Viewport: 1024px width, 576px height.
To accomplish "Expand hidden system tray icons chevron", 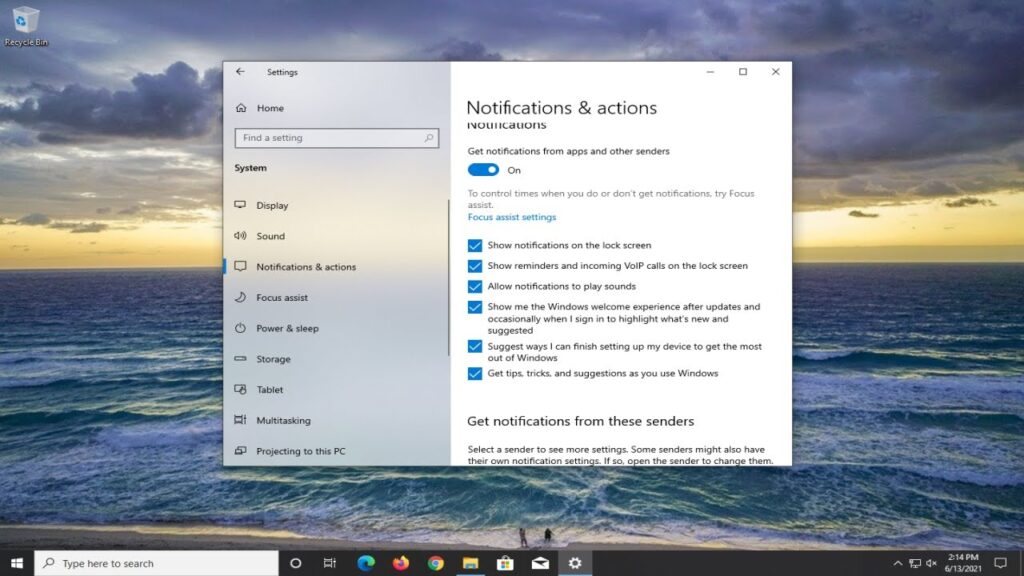I will pos(897,563).
